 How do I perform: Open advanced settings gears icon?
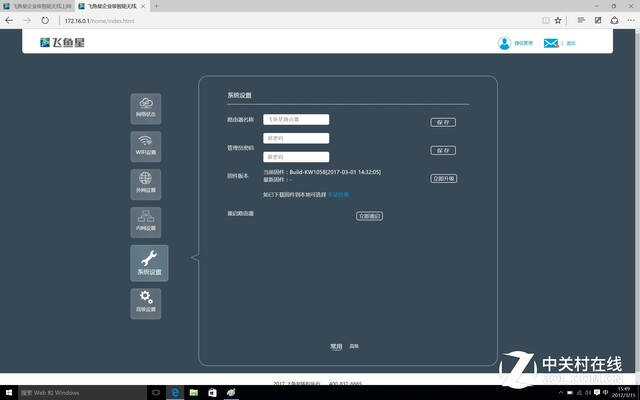[146, 303]
